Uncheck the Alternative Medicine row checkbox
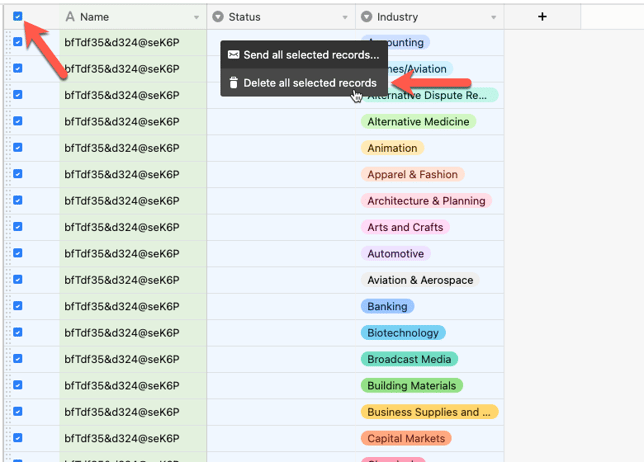644x462 pixels. pos(17,121)
